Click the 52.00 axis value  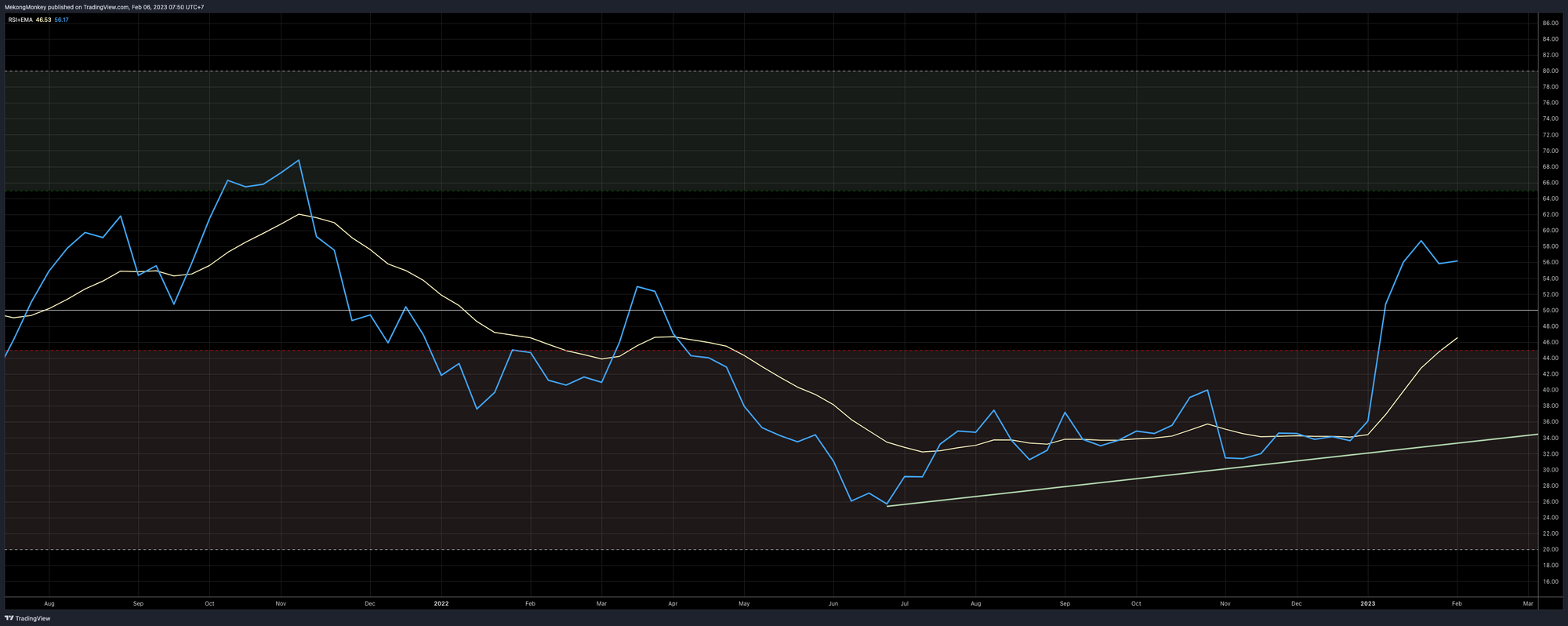pyautogui.click(x=1550, y=294)
